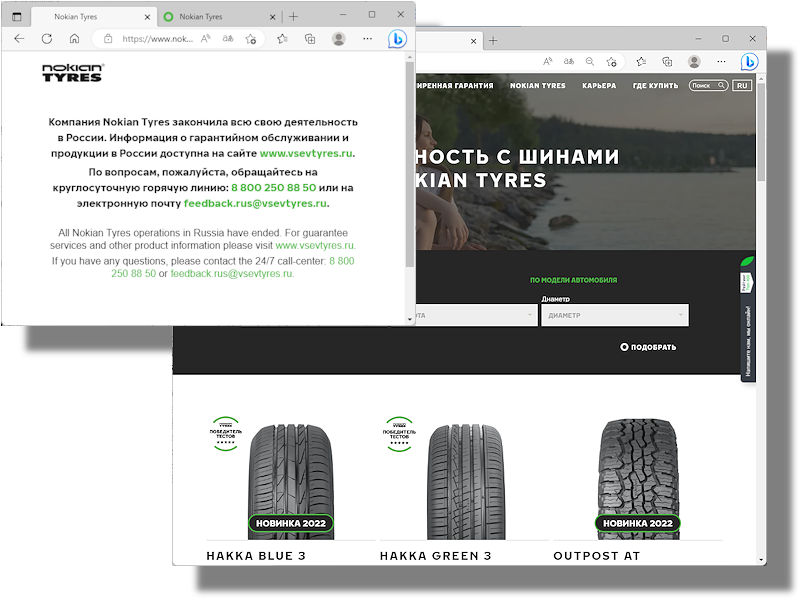Click the profile avatar in the back browser
The height and width of the screenshot is (600, 800).
[694, 62]
